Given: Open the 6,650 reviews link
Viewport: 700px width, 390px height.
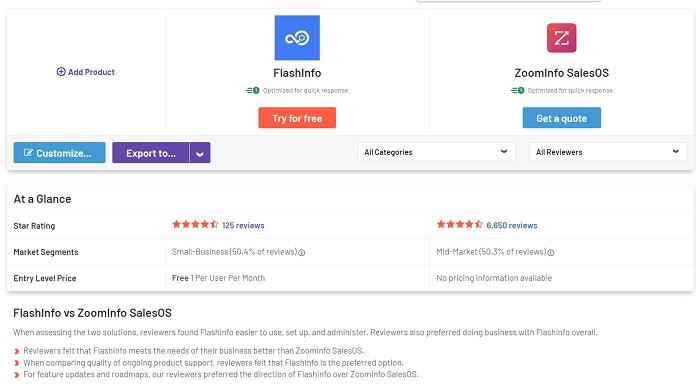Looking at the screenshot, I should click(x=512, y=225).
